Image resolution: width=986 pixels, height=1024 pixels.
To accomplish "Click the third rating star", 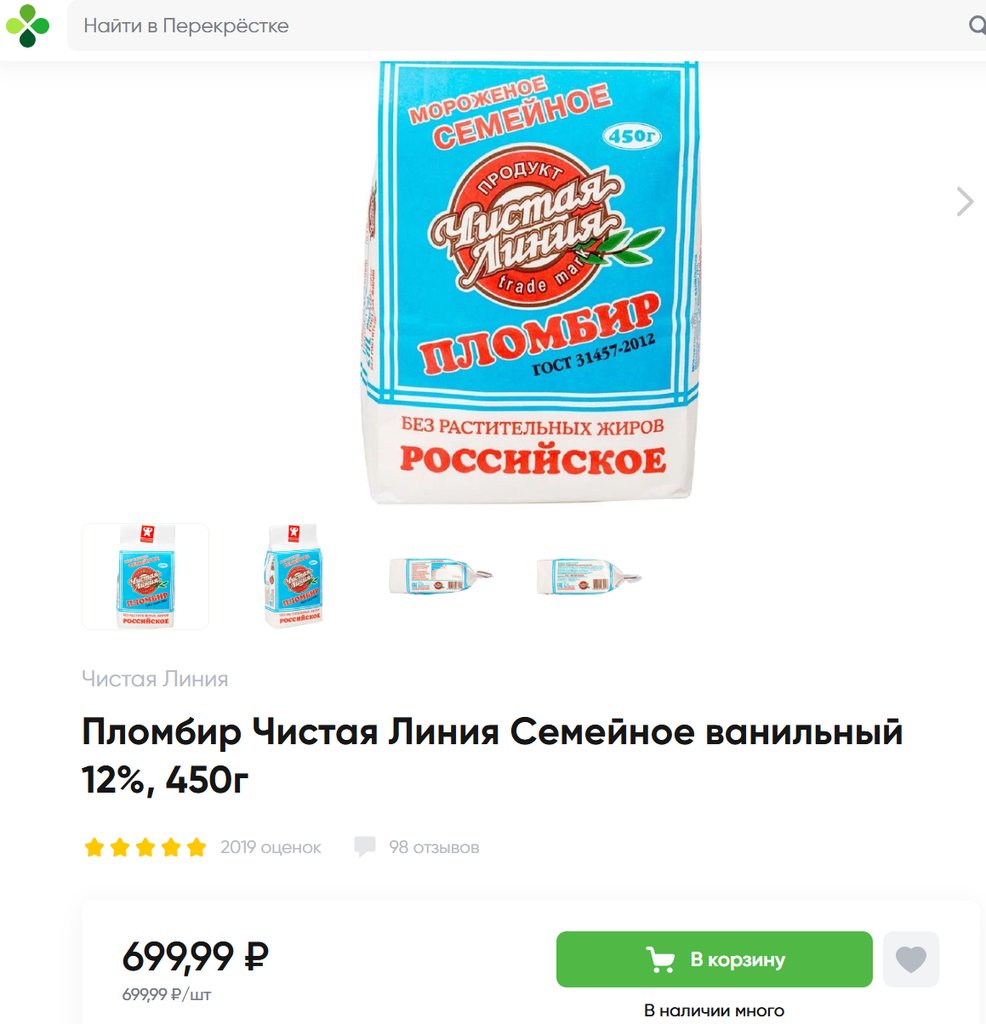I will (146, 848).
